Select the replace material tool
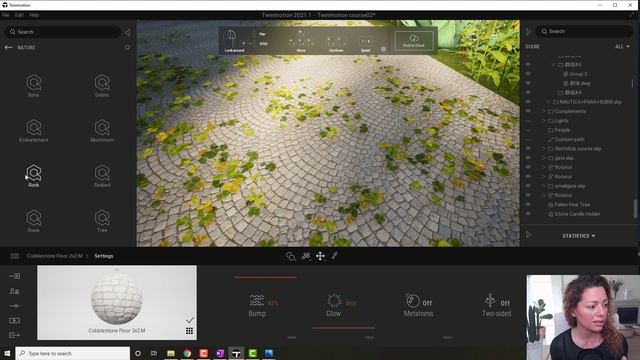 click(305, 256)
